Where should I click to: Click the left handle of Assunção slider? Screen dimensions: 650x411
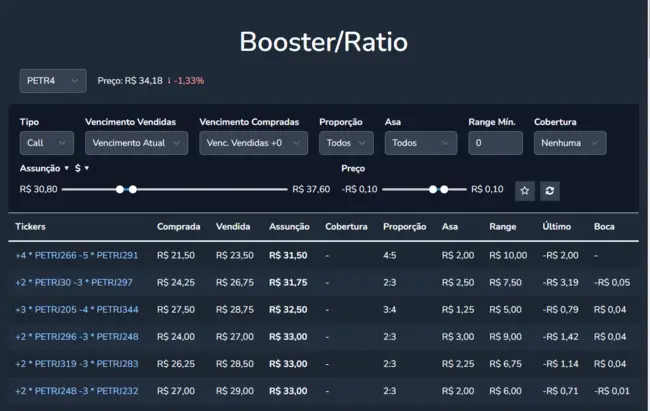click(x=120, y=189)
